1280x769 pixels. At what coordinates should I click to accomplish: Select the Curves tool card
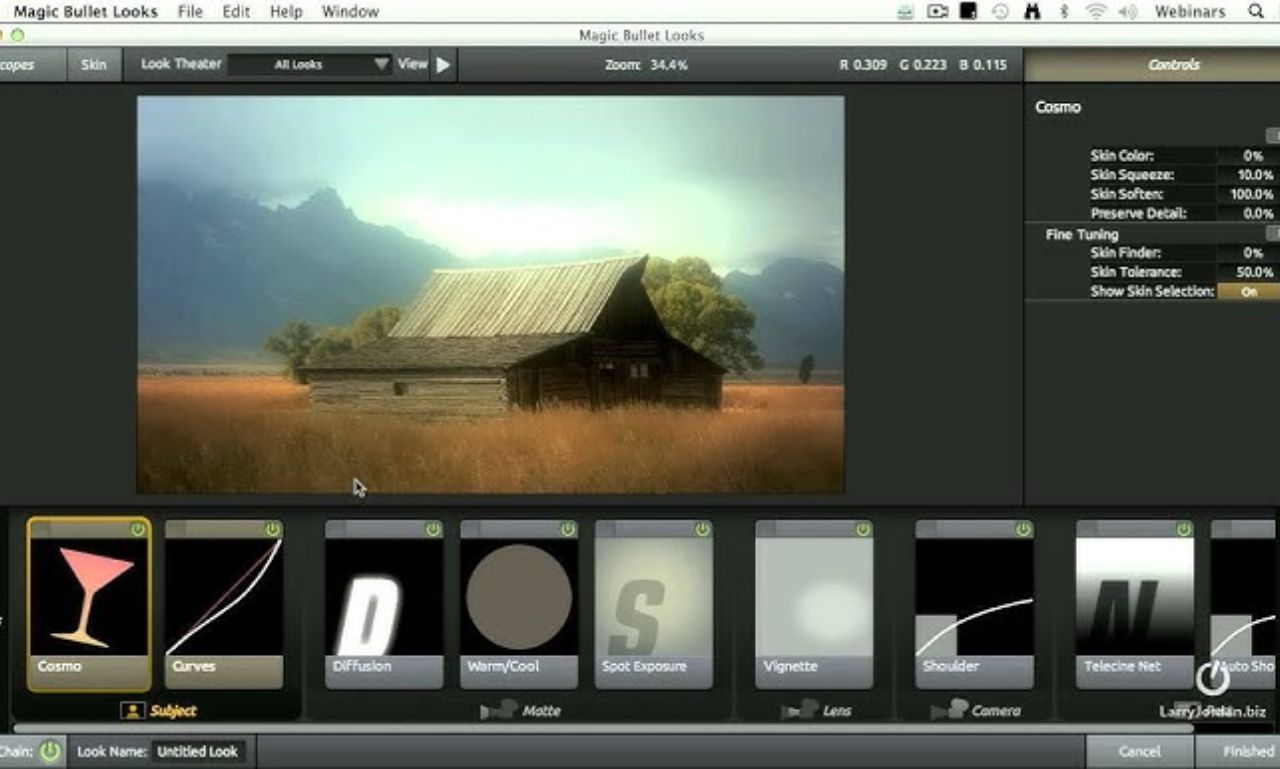click(224, 604)
